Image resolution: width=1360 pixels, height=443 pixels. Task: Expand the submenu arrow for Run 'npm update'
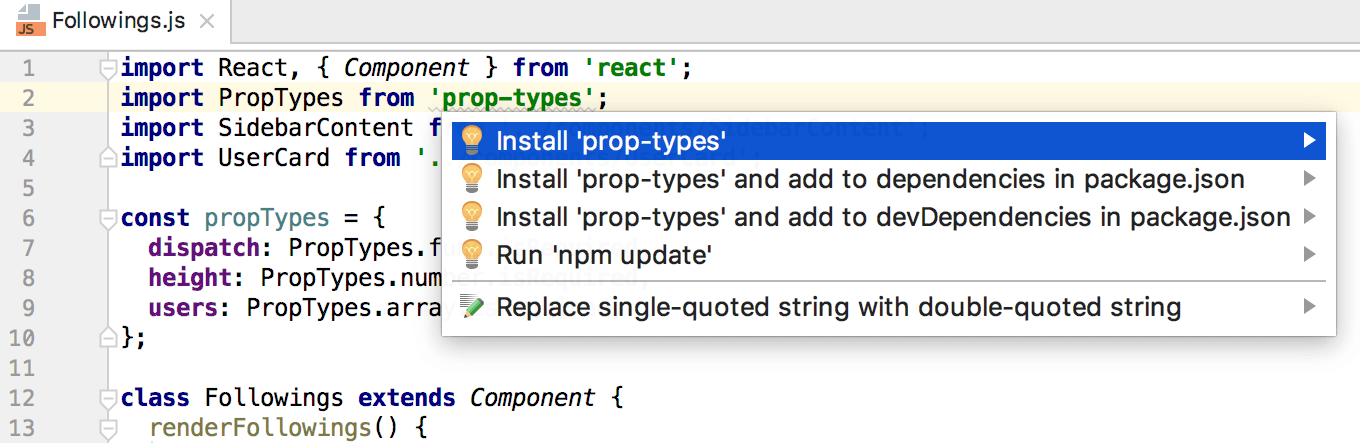click(x=1309, y=255)
